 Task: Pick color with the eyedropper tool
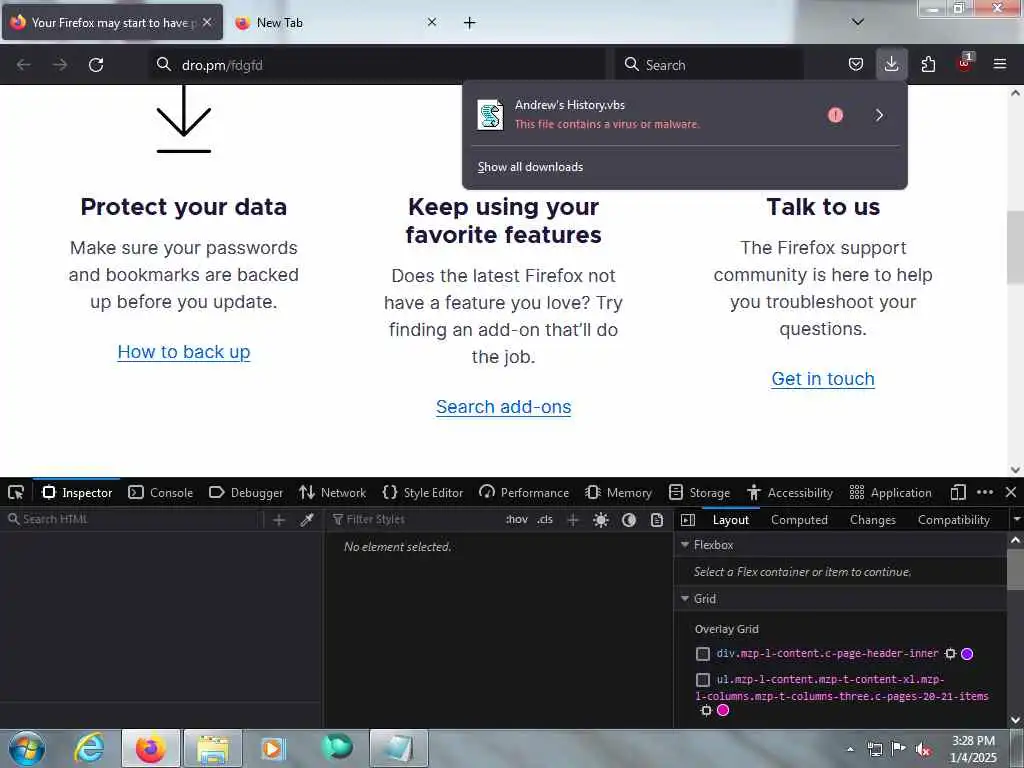(306, 520)
